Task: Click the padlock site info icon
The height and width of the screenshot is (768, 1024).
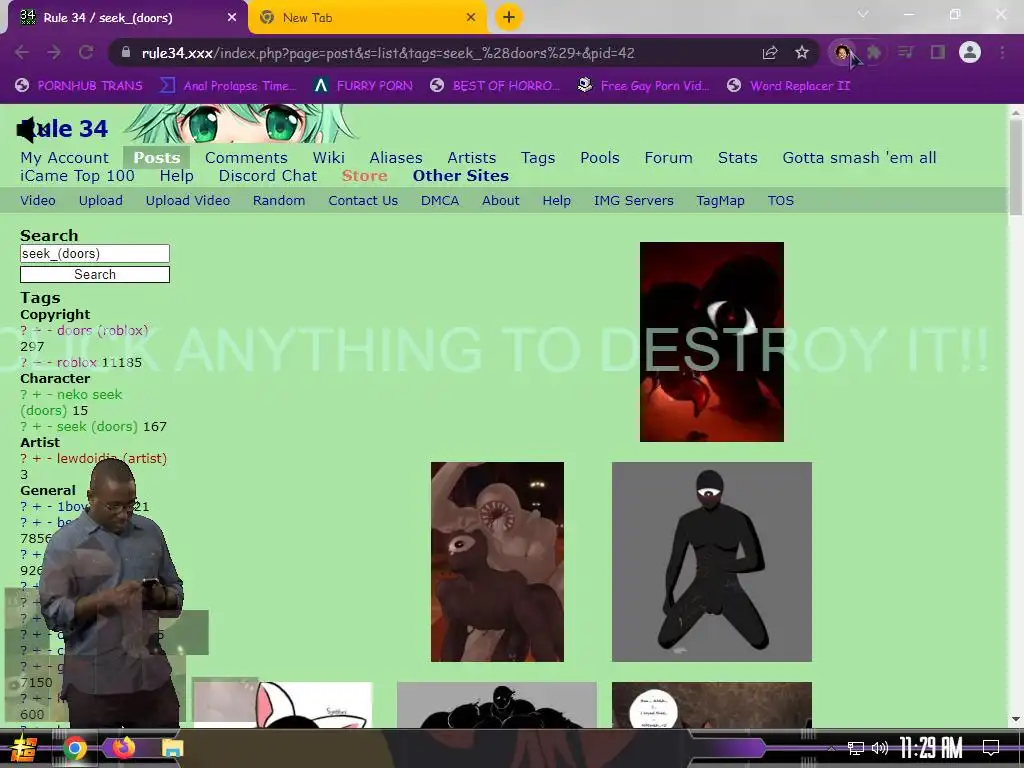Action: pos(126,52)
